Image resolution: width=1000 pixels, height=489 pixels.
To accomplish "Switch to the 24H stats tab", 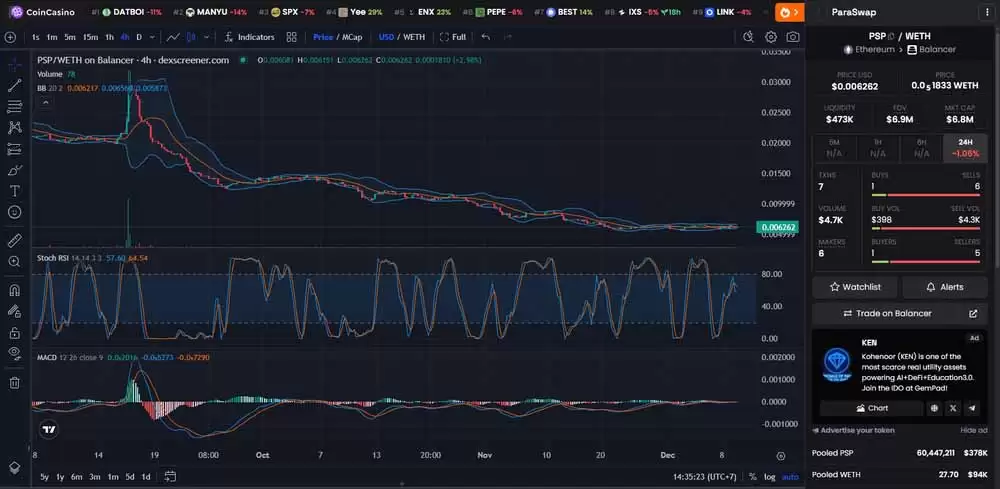I will pyautogui.click(x=965, y=148).
